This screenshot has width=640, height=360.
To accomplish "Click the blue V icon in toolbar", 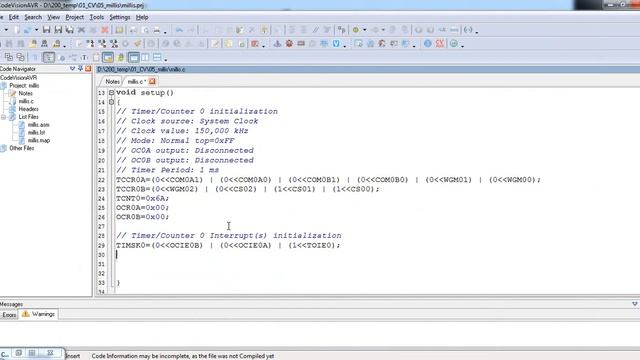I will point(336,43).
